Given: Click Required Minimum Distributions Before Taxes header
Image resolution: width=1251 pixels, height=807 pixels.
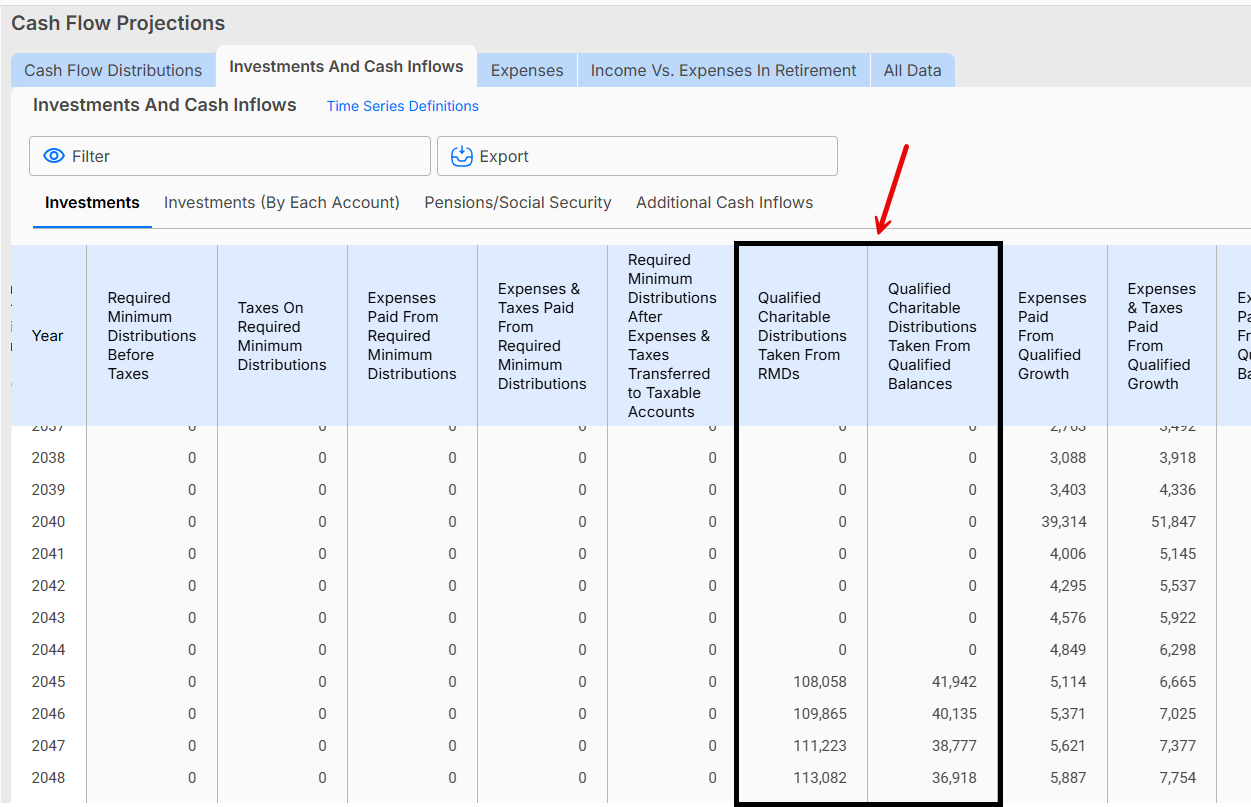Looking at the screenshot, I should tap(152, 336).
